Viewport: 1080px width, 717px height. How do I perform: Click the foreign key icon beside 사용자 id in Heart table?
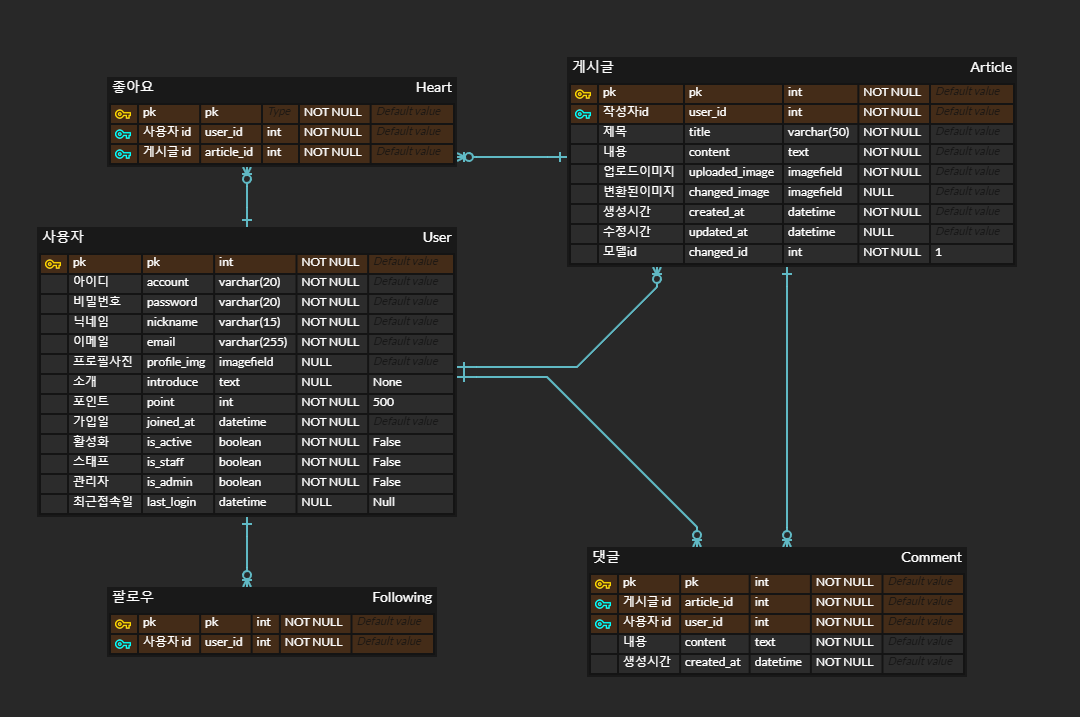pyautogui.click(x=123, y=134)
